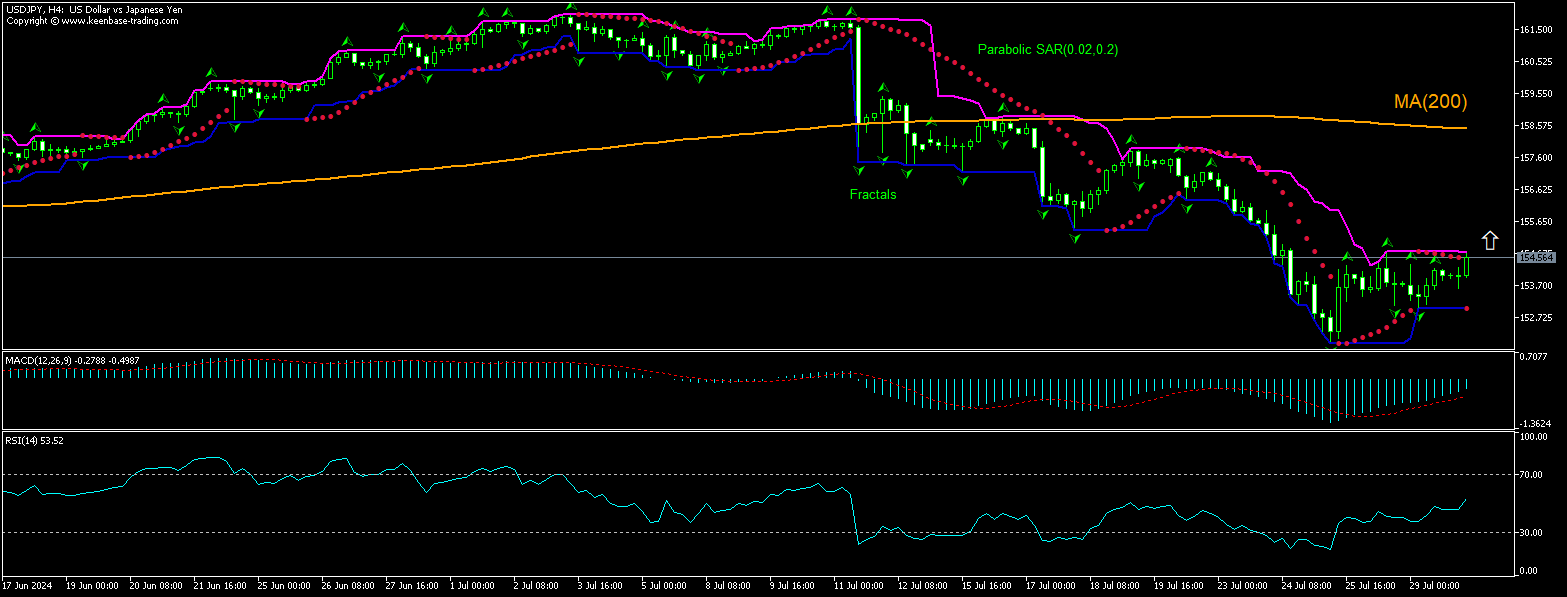Screen dimensions: 1567x597
Task: Click the white up arrow signal icon
Action: (1490, 240)
